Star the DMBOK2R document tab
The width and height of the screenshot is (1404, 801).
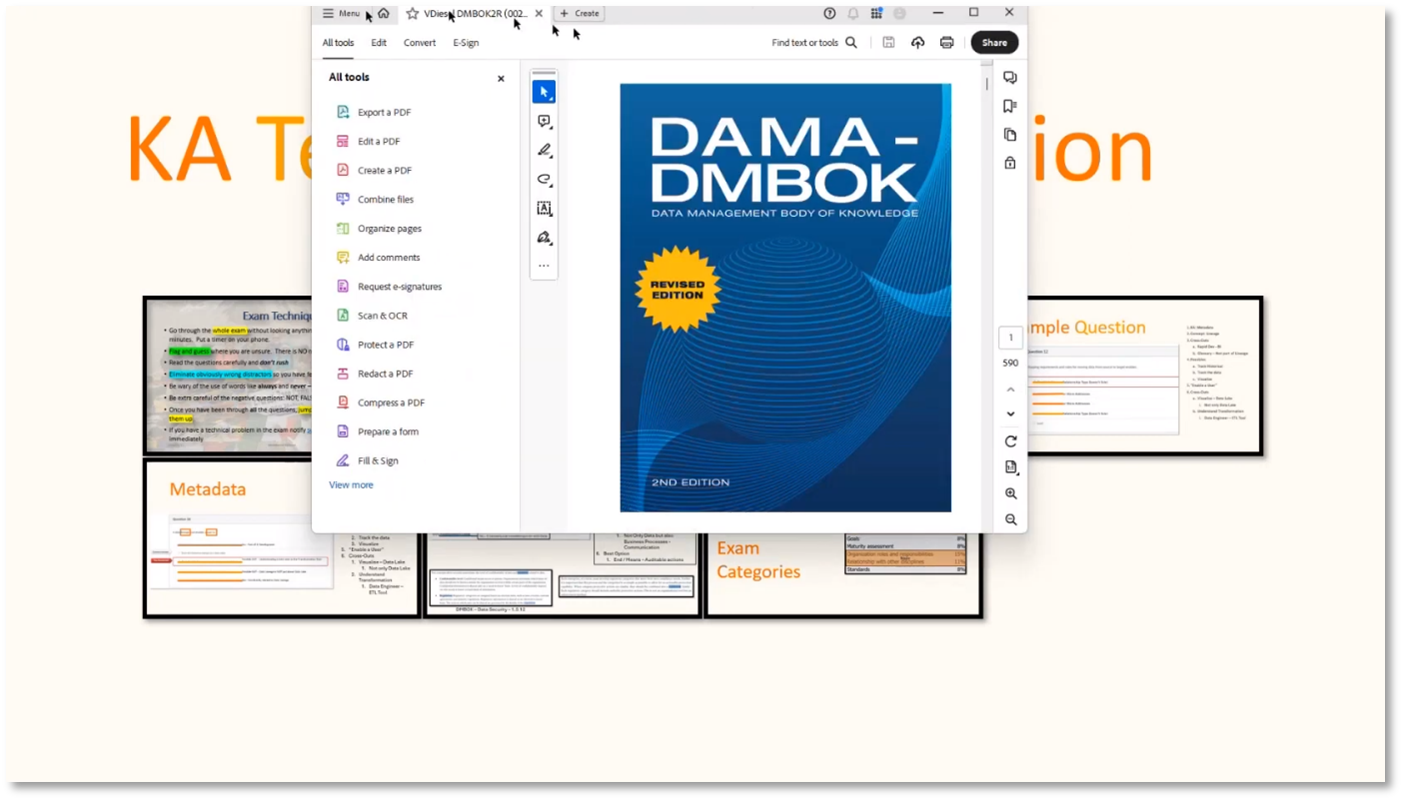412,13
